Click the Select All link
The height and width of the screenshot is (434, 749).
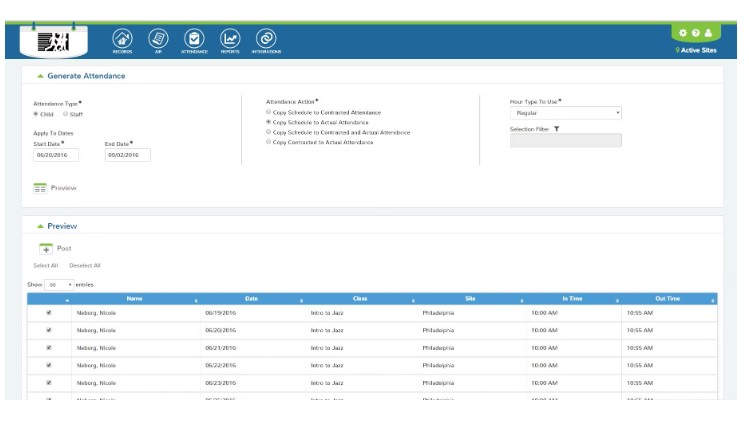45,266
